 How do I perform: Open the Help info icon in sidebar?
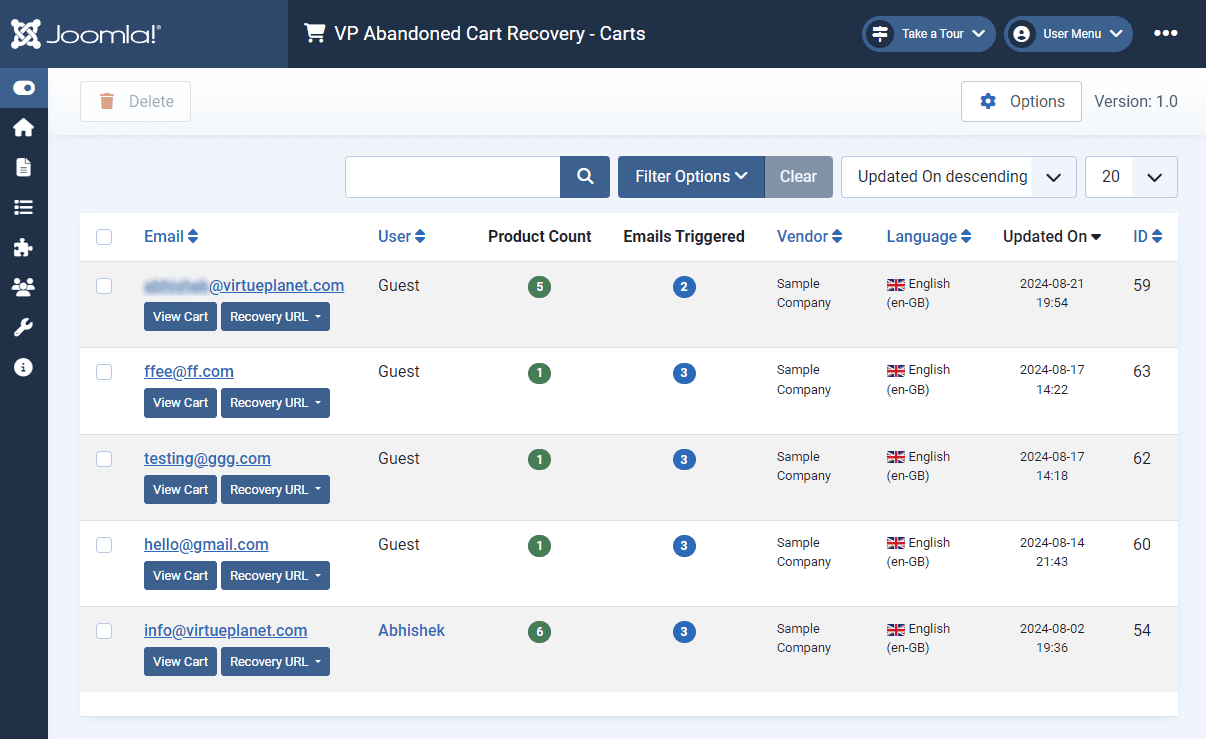pos(24,367)
